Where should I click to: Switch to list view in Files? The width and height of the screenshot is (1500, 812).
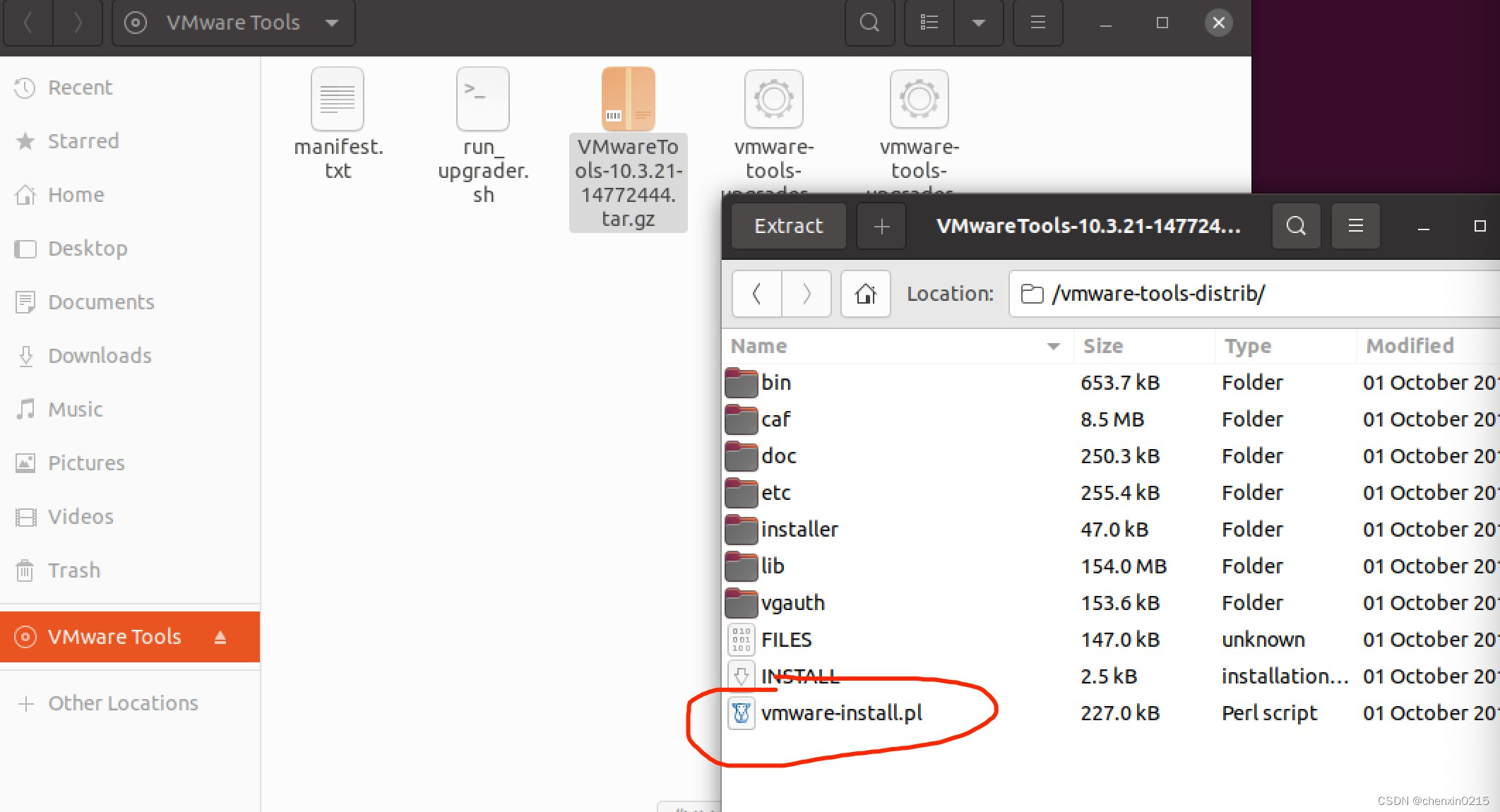(x=929, y=23)
